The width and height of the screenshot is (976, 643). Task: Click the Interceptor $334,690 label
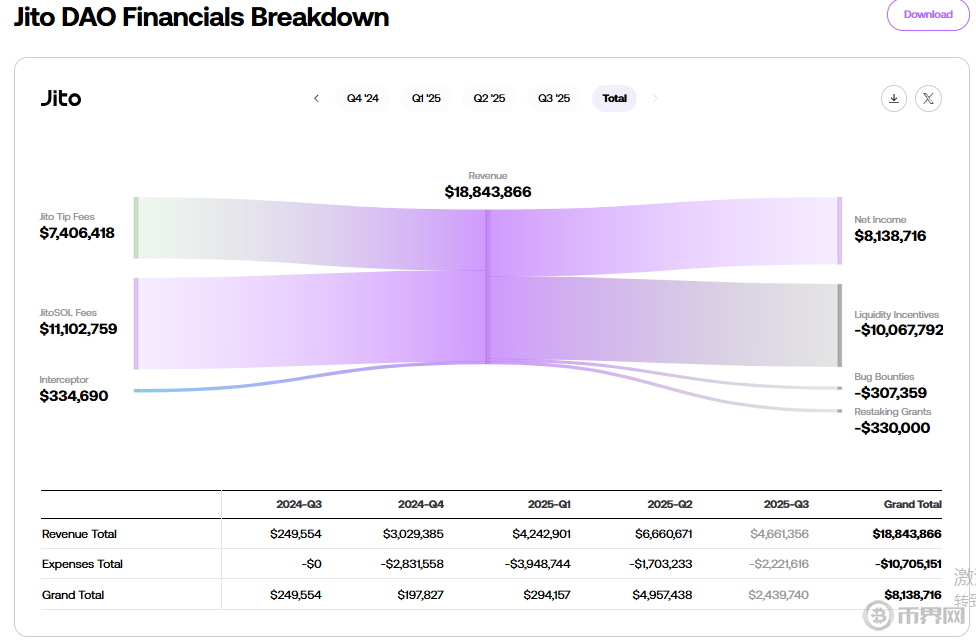[x=74, y=395]
